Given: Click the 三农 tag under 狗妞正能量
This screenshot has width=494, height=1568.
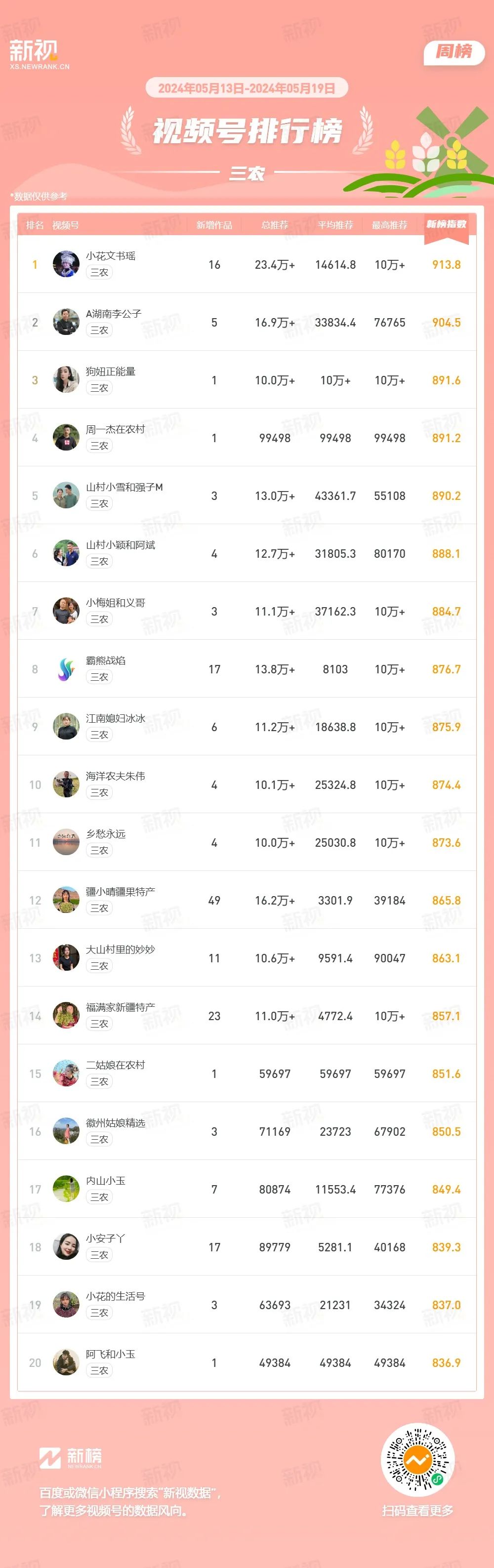Looking at the screenshot, I should 99,388.
